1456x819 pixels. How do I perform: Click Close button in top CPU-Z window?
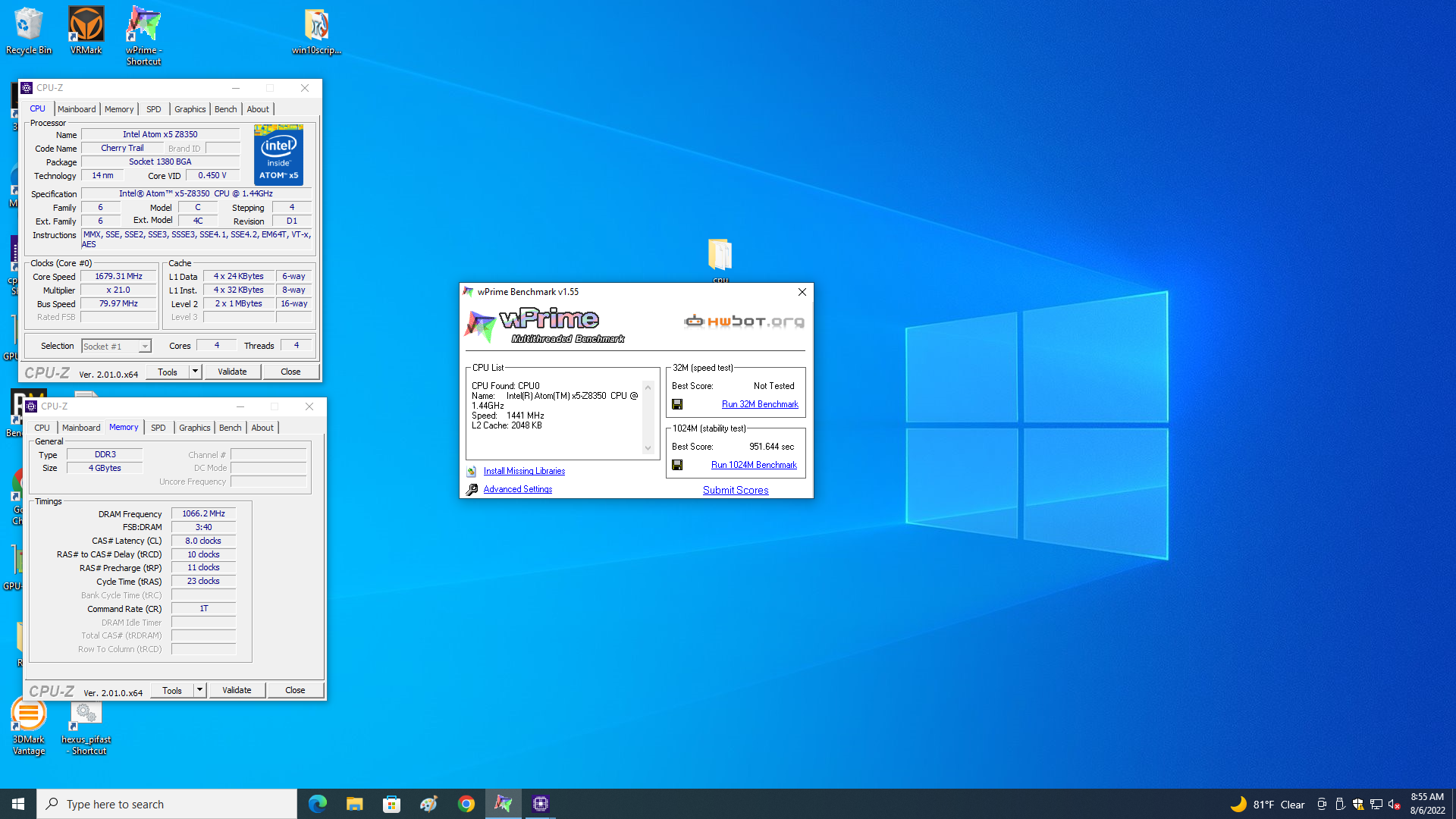pyautogui.click(x=290, y=372)
